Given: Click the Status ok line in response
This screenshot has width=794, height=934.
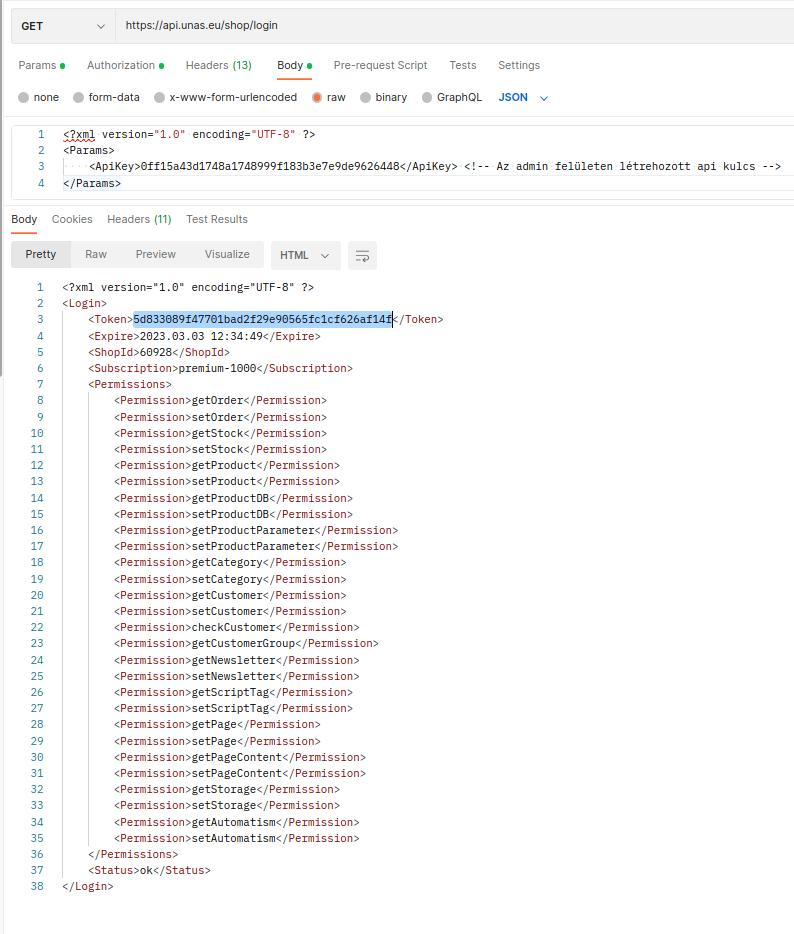Looking at the screenshot, I should click(x=150, y=871).
